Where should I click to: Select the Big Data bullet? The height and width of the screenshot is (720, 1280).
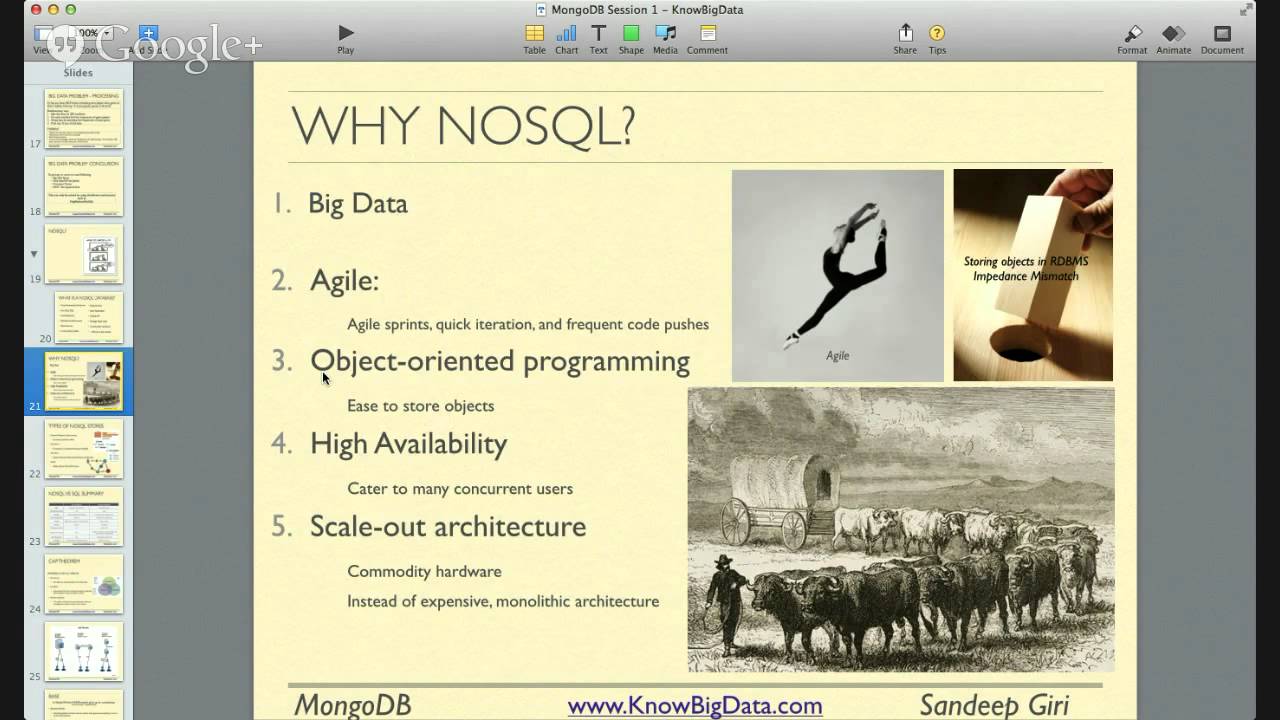(358, 204)
